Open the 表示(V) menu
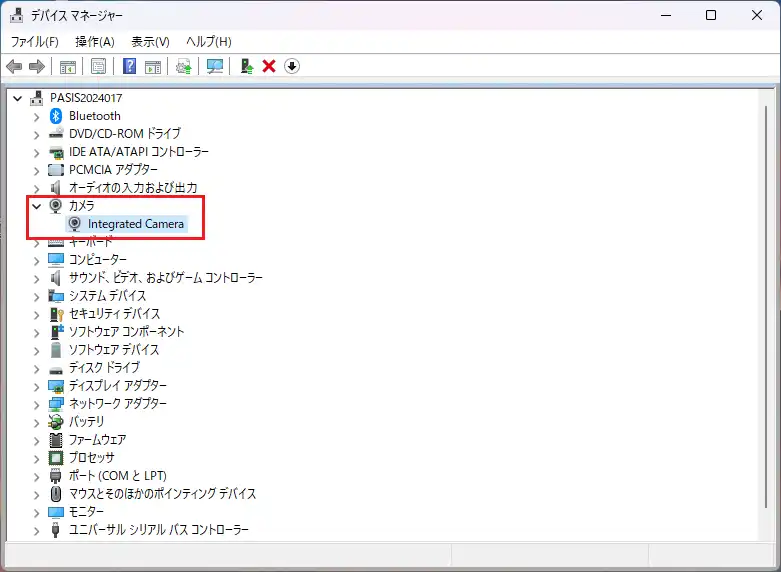This screenshot has width=781, height=572. (x=150, y=42)
